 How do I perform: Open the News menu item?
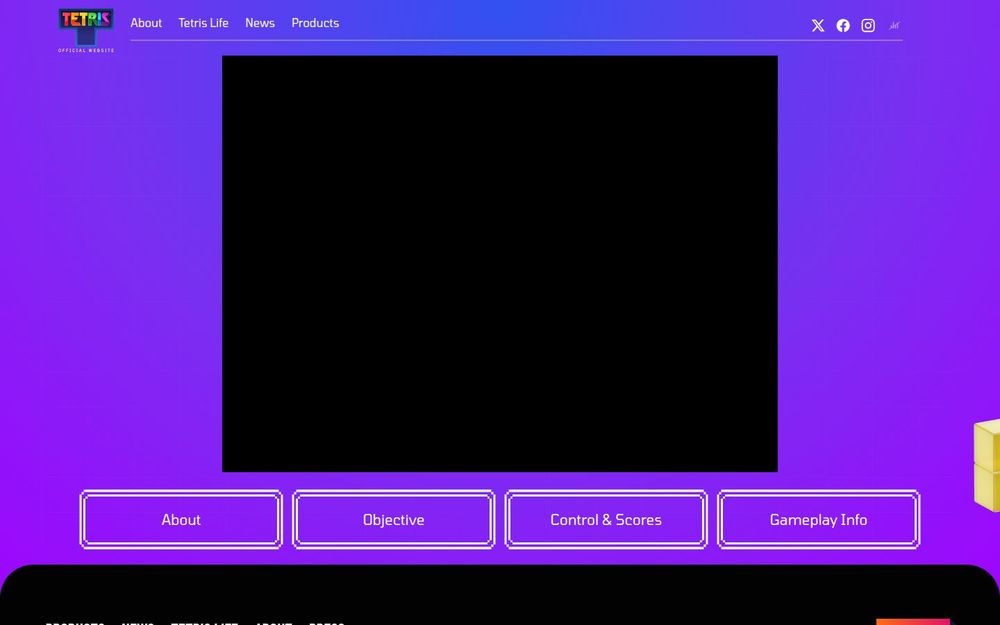260,23
